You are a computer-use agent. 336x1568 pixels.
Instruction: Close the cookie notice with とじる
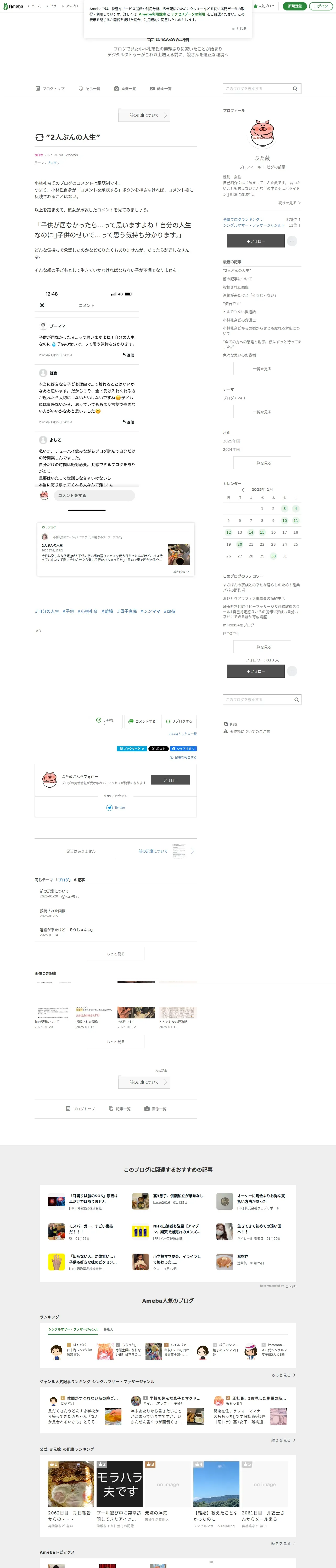click(239, 28)
